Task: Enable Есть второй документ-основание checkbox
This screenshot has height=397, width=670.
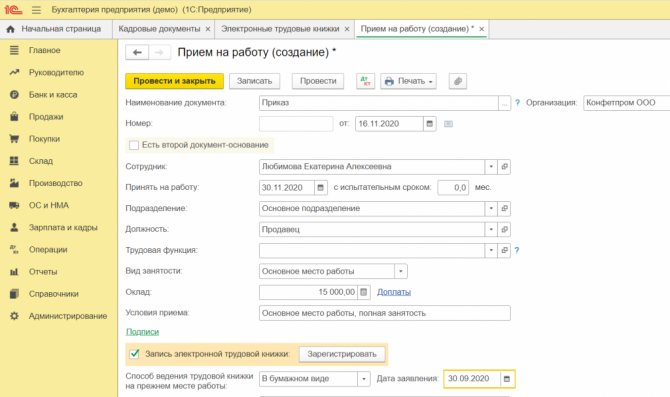Action: pyautogui.click(x=134, y=145)
